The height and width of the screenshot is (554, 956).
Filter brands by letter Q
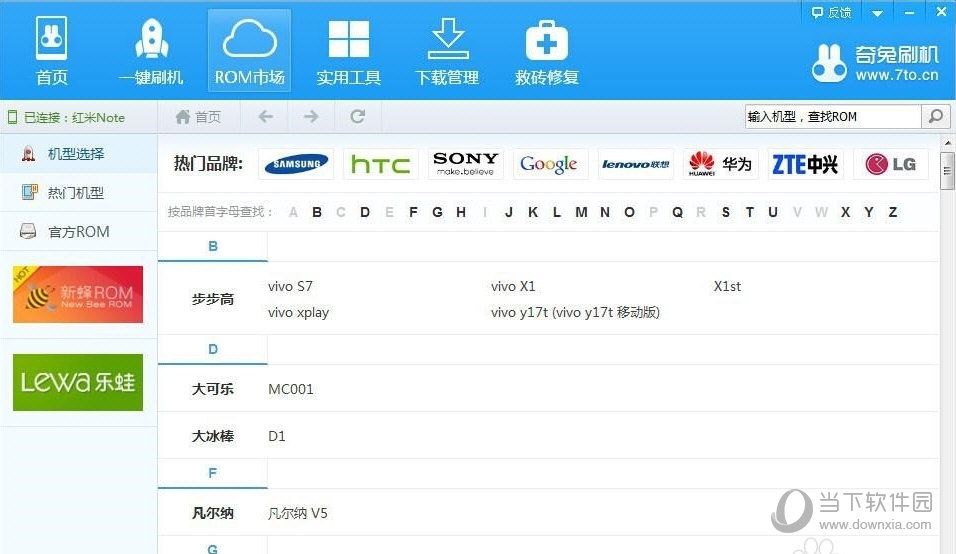(677, 212)
